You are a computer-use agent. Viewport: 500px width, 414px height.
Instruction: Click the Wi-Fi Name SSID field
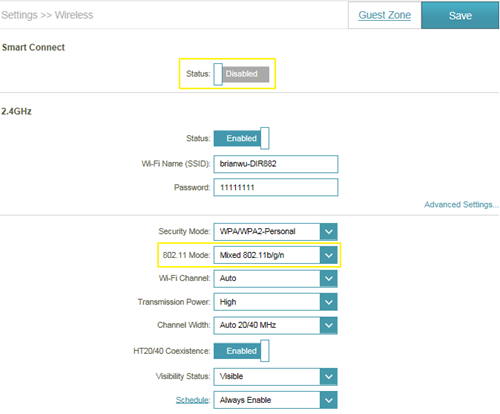pos(276,164)
